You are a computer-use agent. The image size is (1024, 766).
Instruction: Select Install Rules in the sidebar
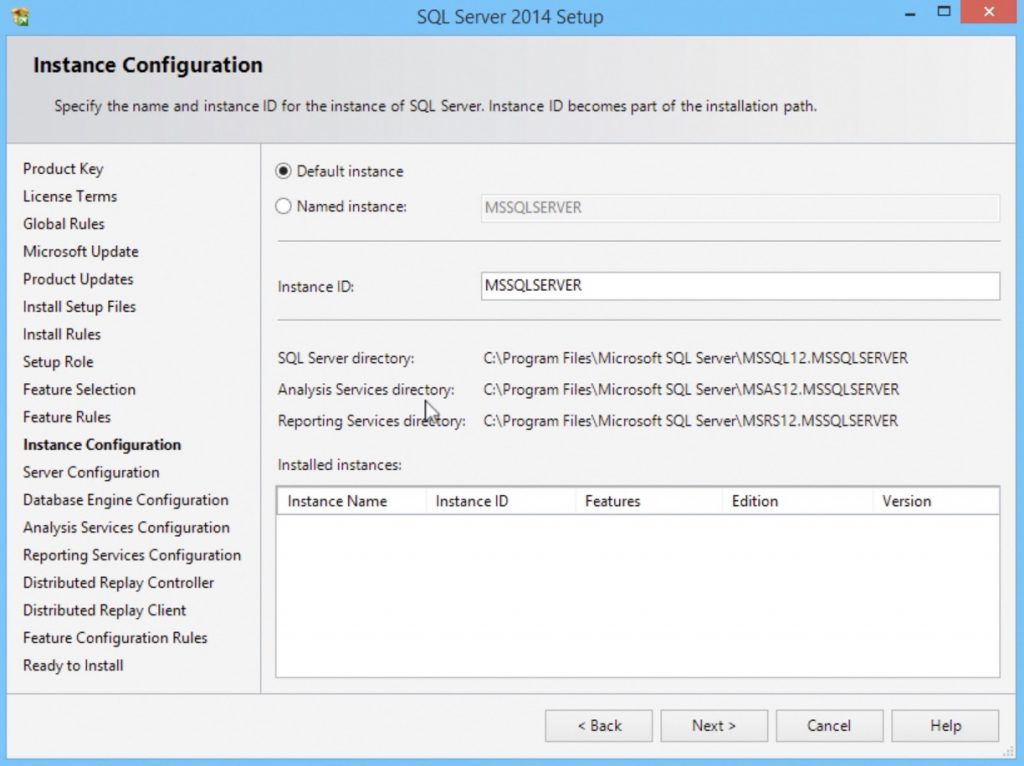pyautogui.click(x=61, y=334)
